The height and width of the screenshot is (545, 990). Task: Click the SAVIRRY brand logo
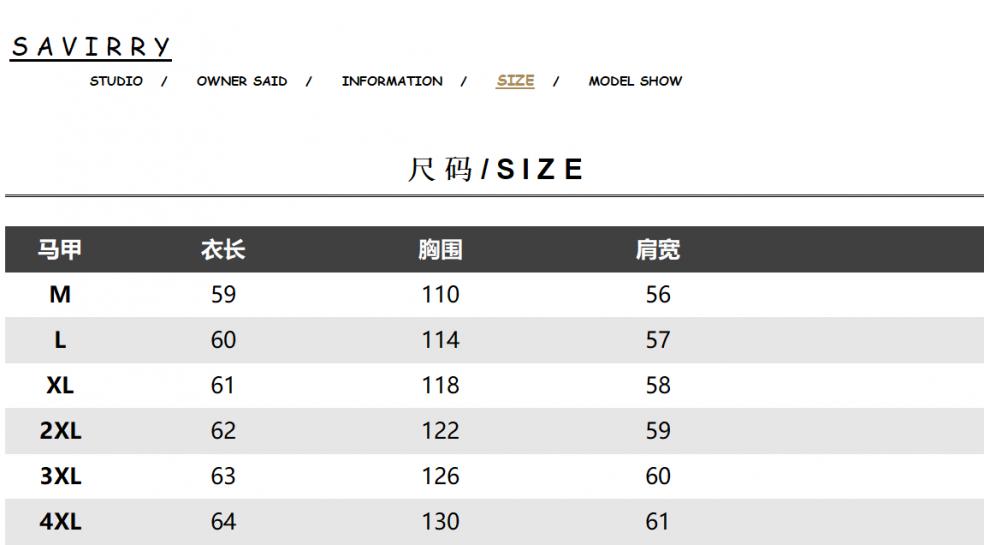[x=91, y=47]
